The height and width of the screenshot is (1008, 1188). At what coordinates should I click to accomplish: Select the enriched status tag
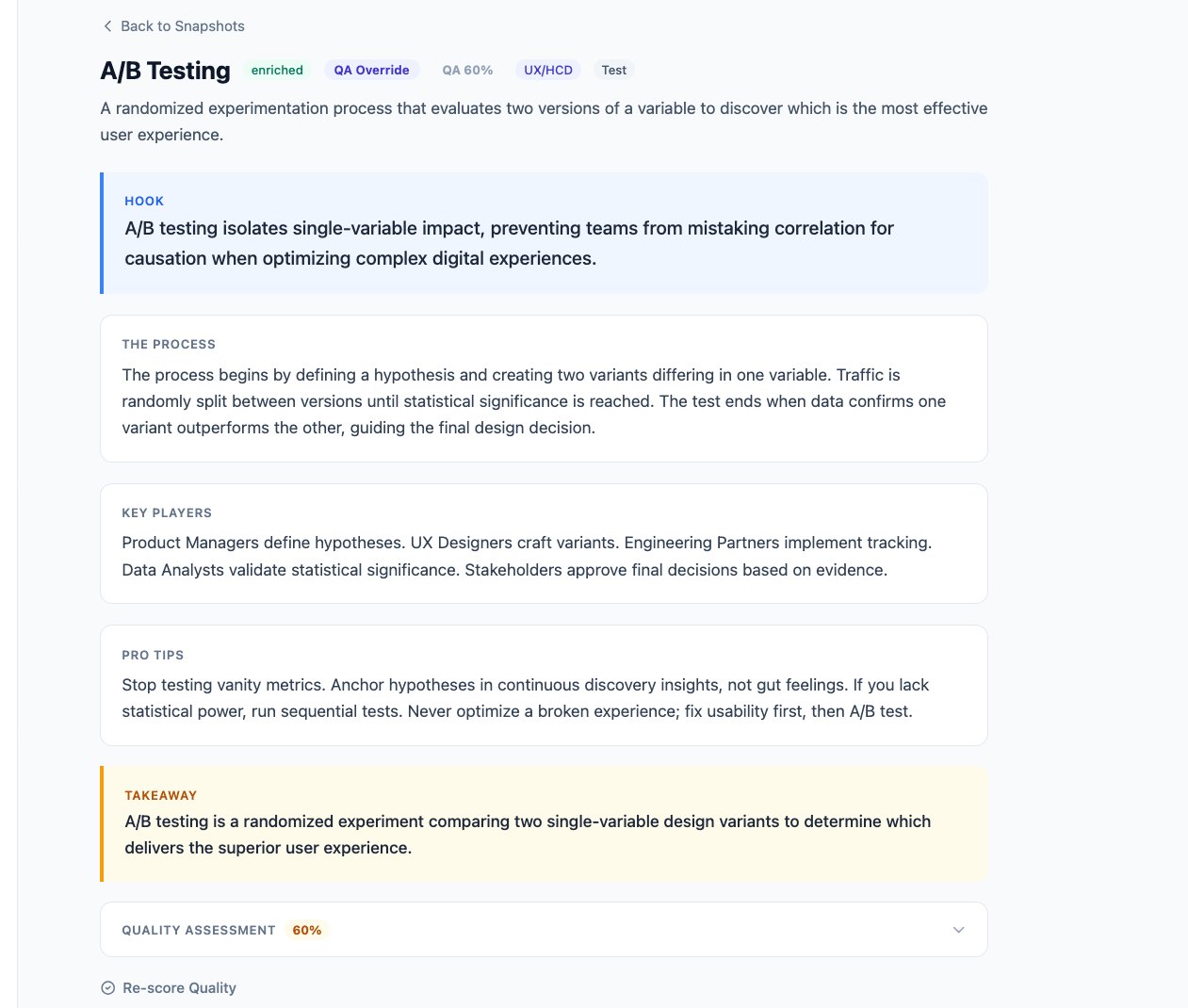(277, 70)
